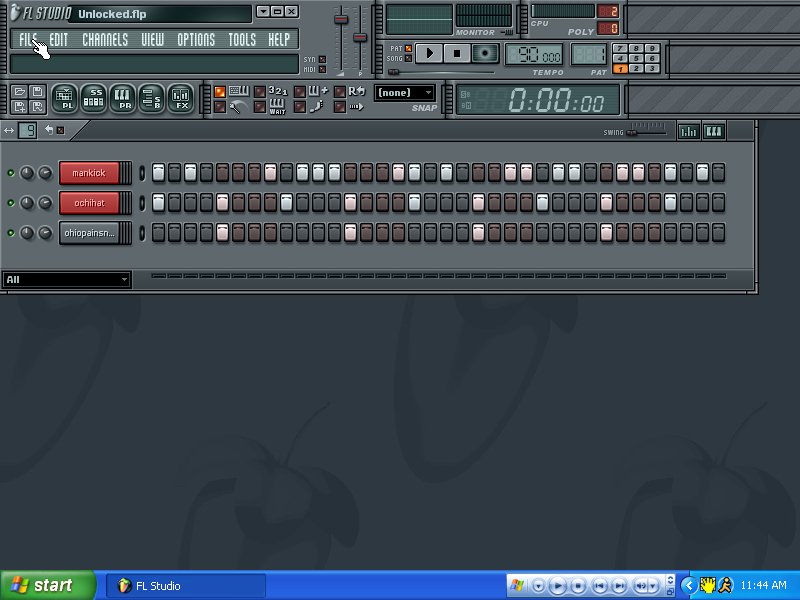The height and width of the screenshot is (600, 800).
Task: Open the Edit menu
Action: [x=59, y=39]
